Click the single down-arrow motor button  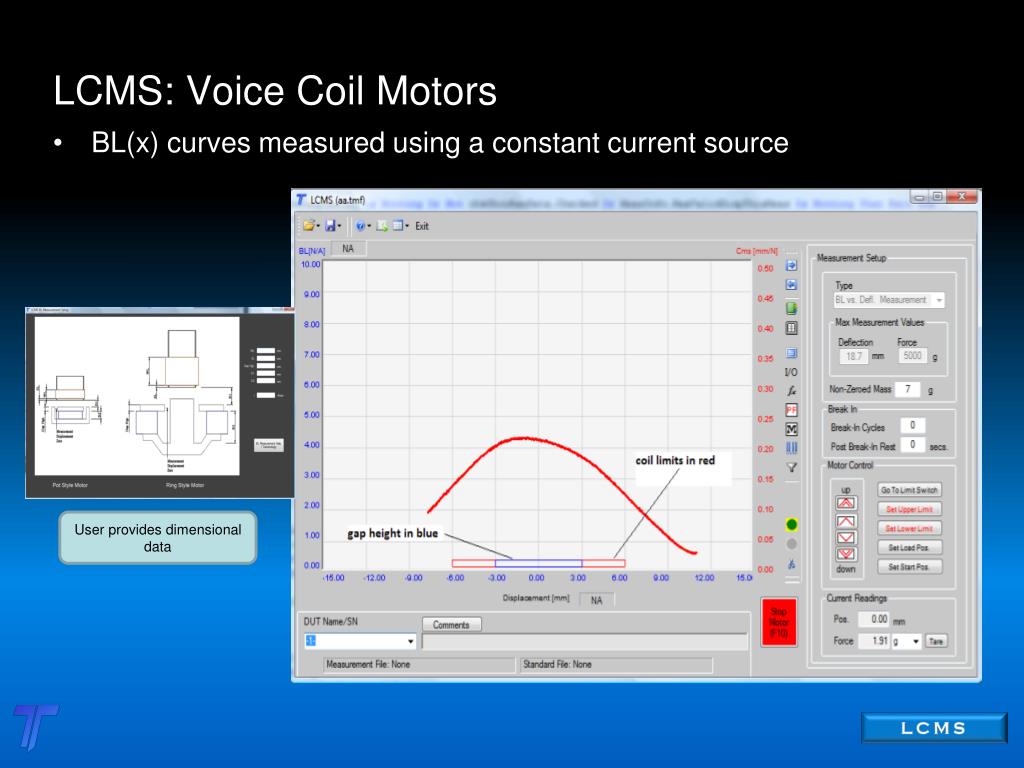pos(846,537)
